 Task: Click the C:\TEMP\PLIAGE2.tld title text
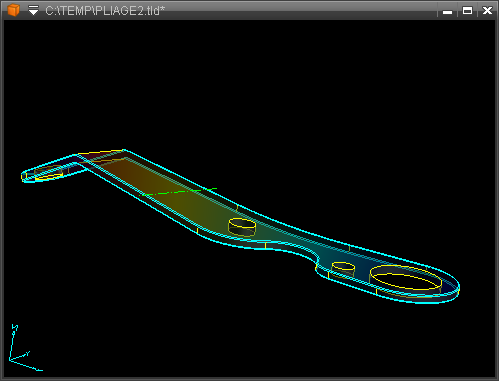(x=105, y=11)
